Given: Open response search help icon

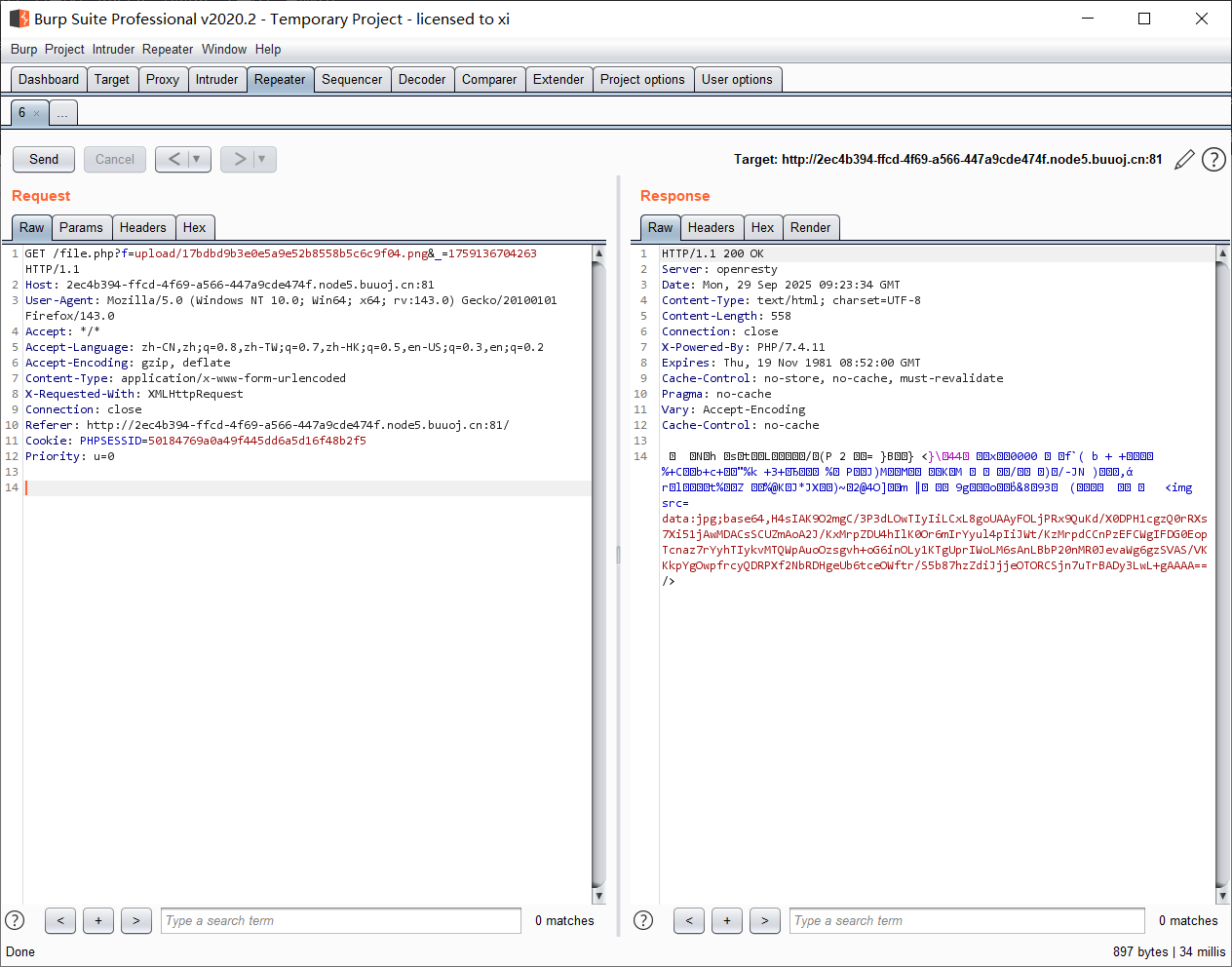Looking at the screenshot, I should point(643,920).
